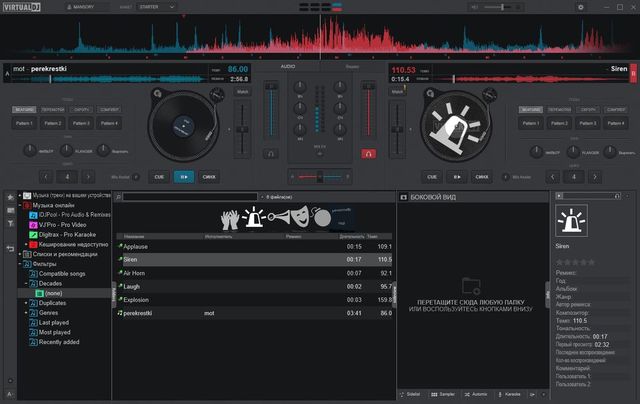640x404 pixels.
Task: Click the horizontal crossfader in mixer
Action: pyautogui.click(x=319, y=176)
